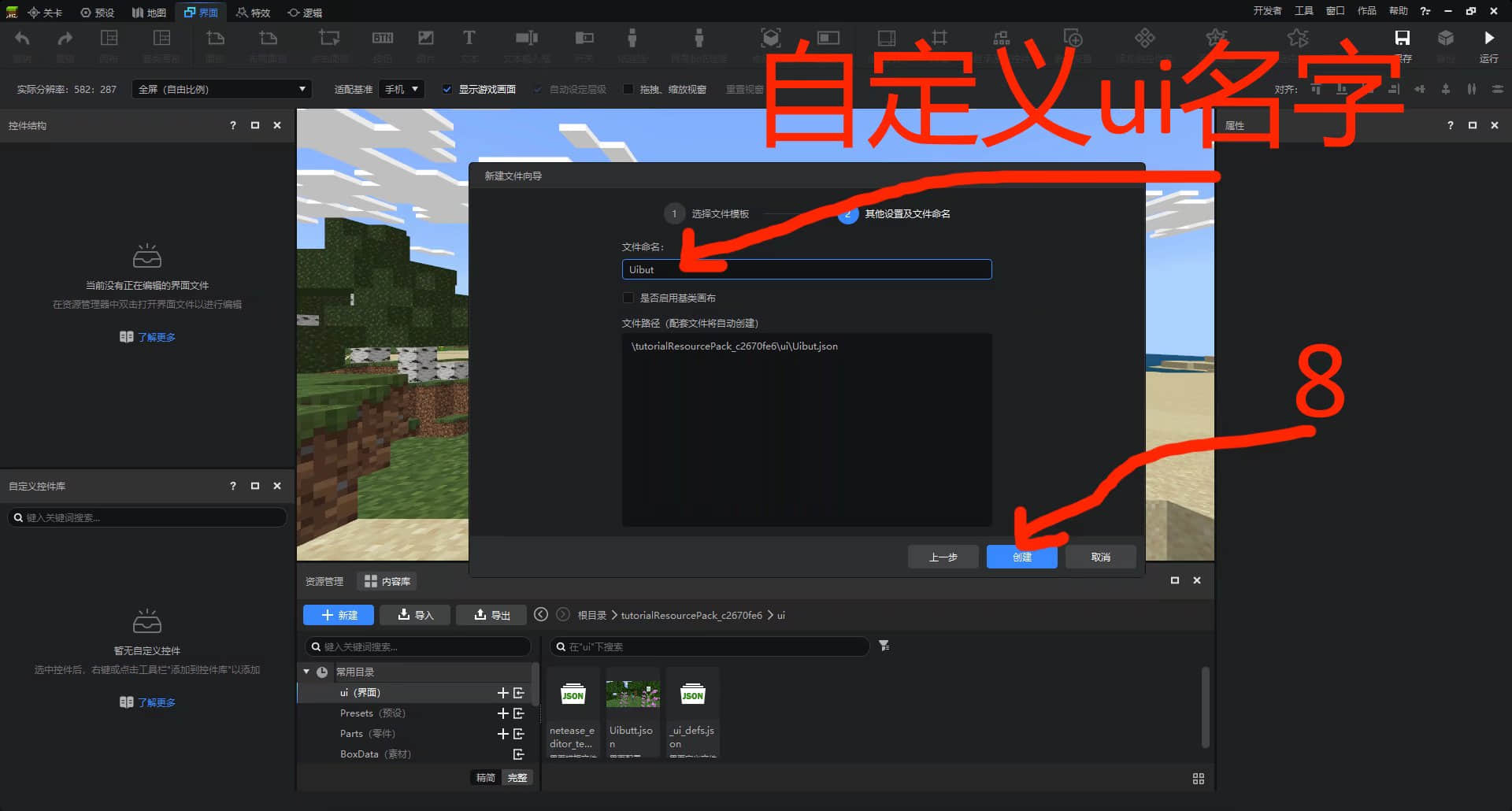Viewport: 1512px width, 811px height.
Task: Click the save floppy disk icon
Action: click(x=1403, y=38)
